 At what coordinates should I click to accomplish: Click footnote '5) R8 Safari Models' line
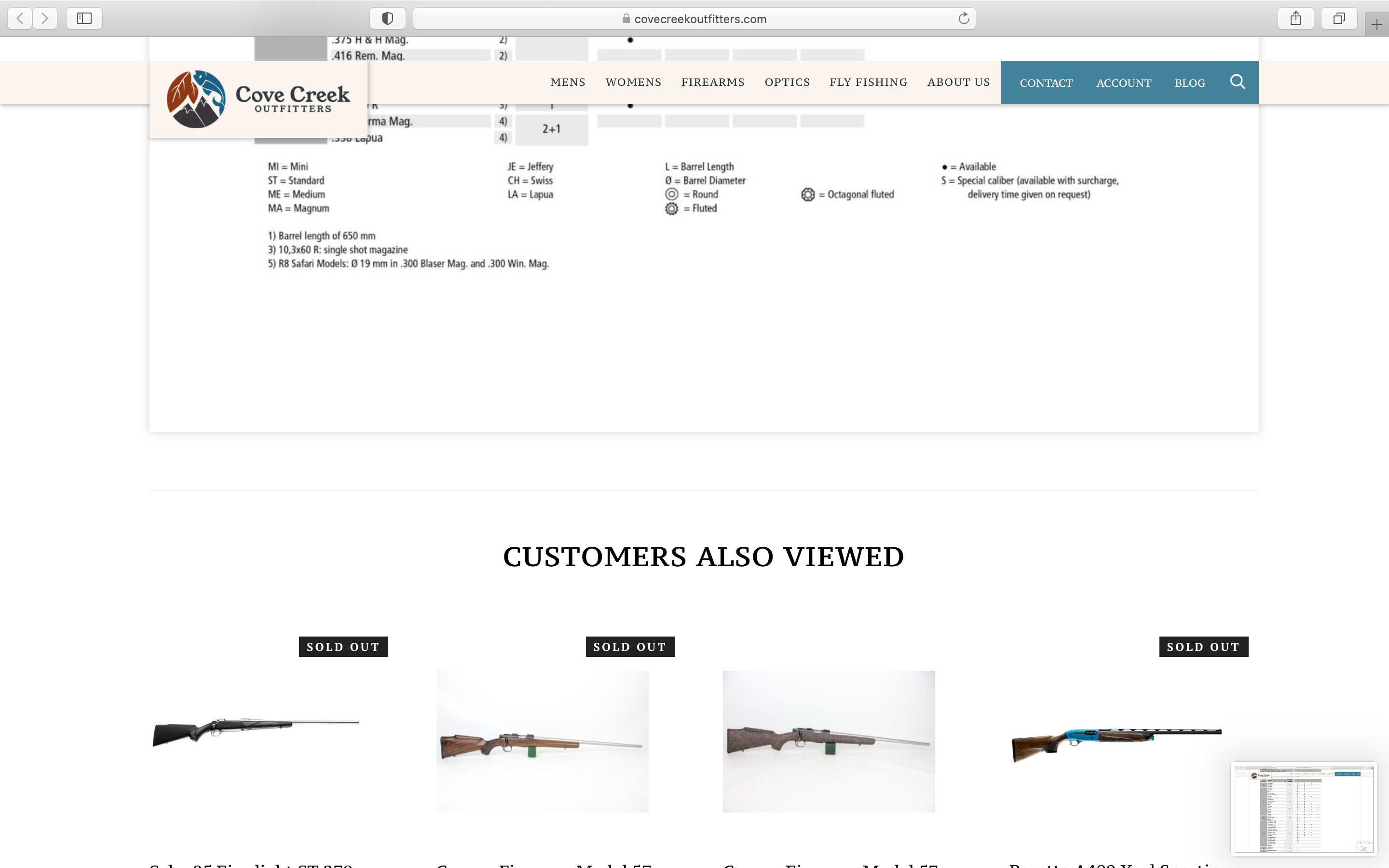(x=408, y=263)
